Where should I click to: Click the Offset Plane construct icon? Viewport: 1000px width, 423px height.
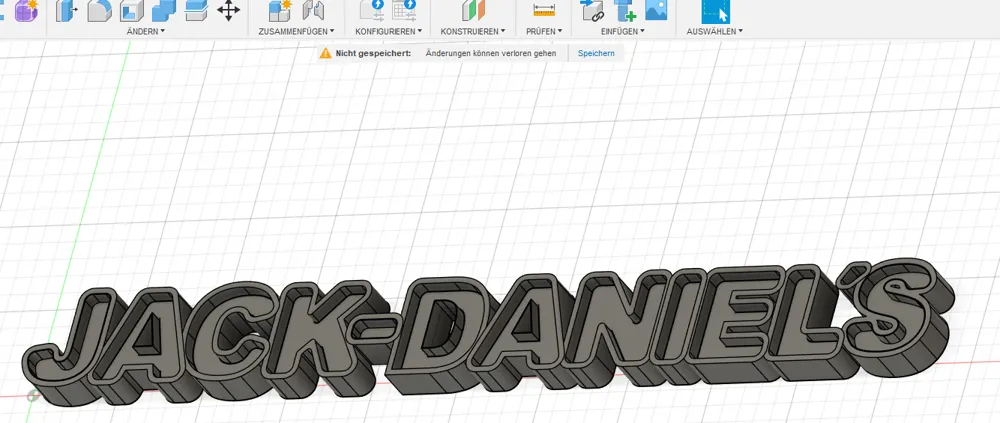pos(473,10)
